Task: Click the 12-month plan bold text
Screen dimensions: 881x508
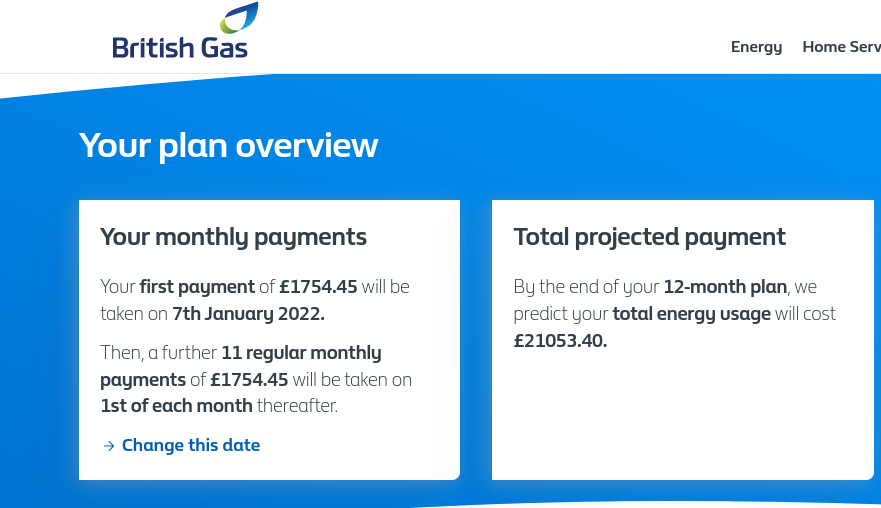Action: click(x=725, y=287)
